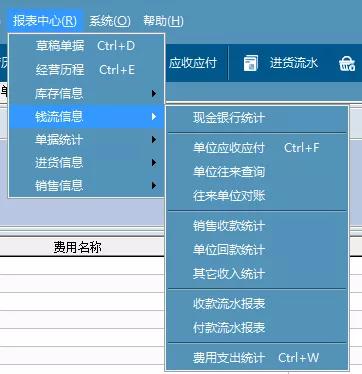
Task: Select 销售收款统计 submenu item
Action: point(257,226)
